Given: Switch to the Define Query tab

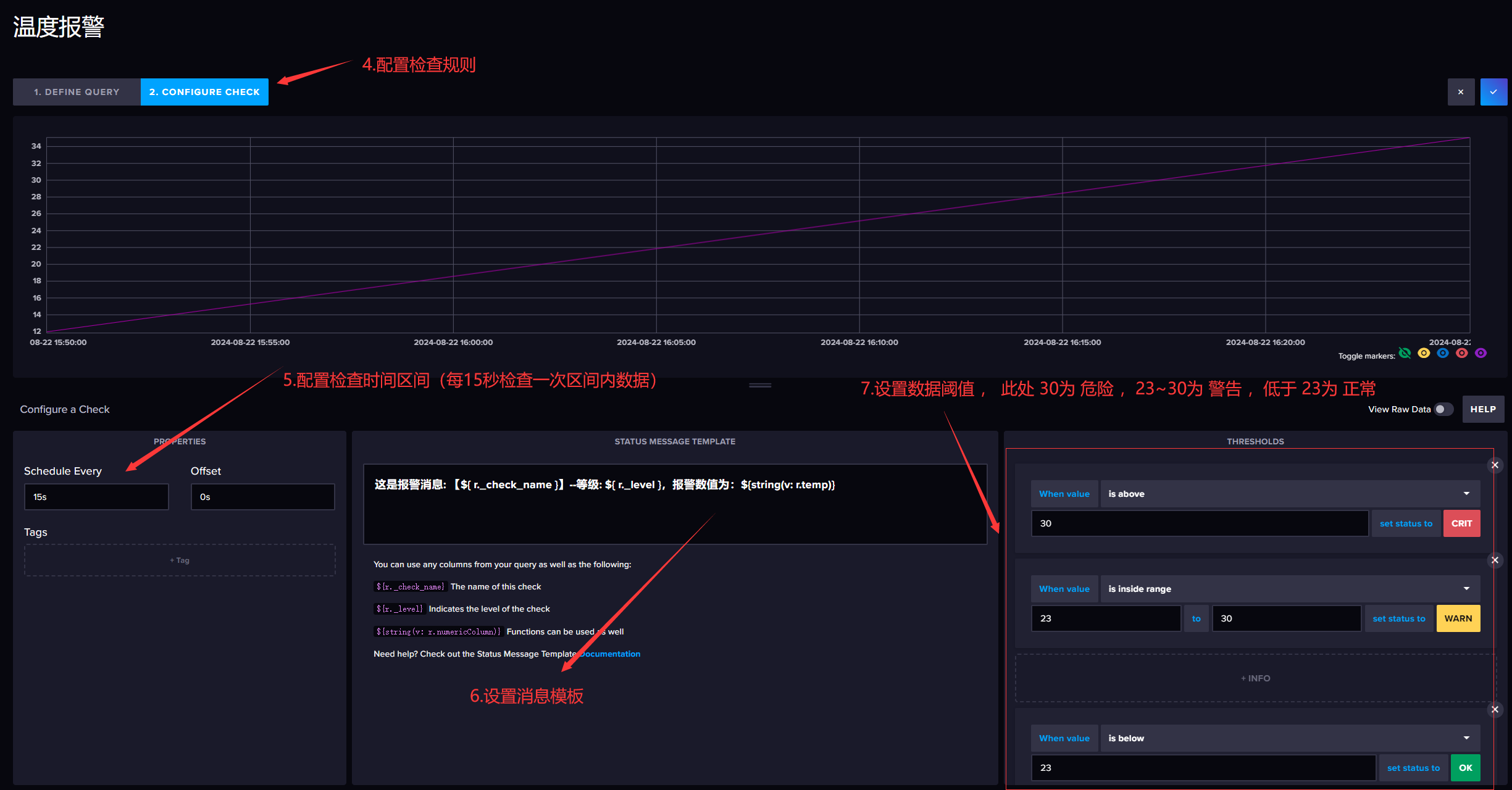Looking at the screenshot, I should click(x=77, y=91).
